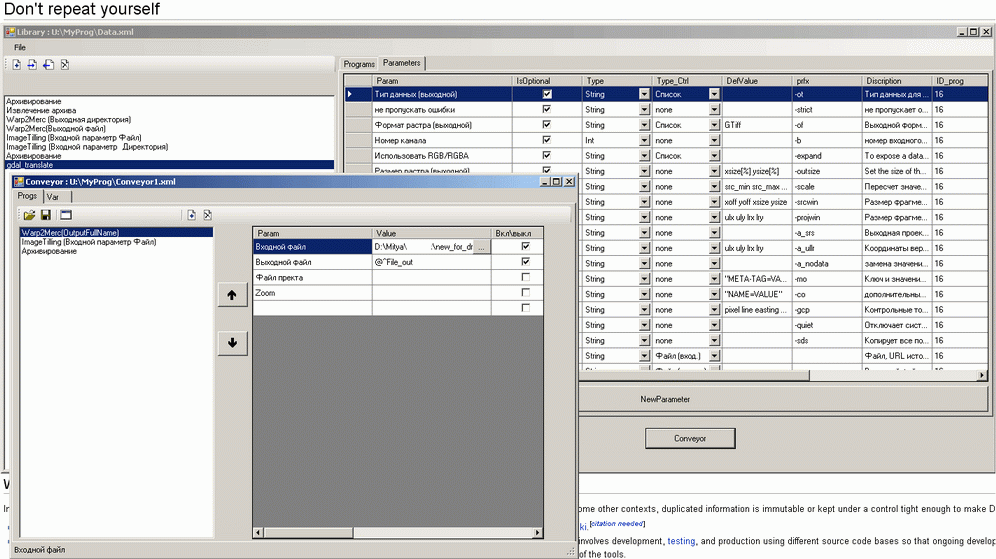Click the first add-document icon in Library toolbar

(17, 65)
